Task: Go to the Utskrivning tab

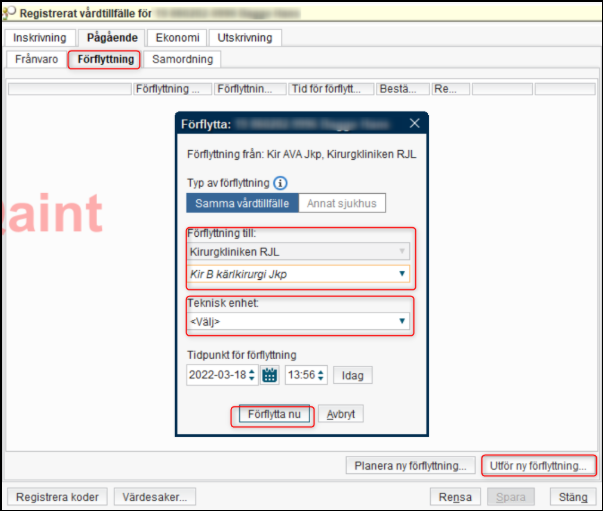Action: 245,38
